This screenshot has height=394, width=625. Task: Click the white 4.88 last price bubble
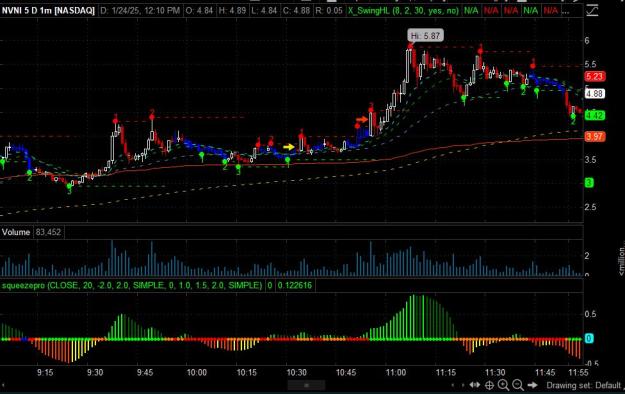595,94
